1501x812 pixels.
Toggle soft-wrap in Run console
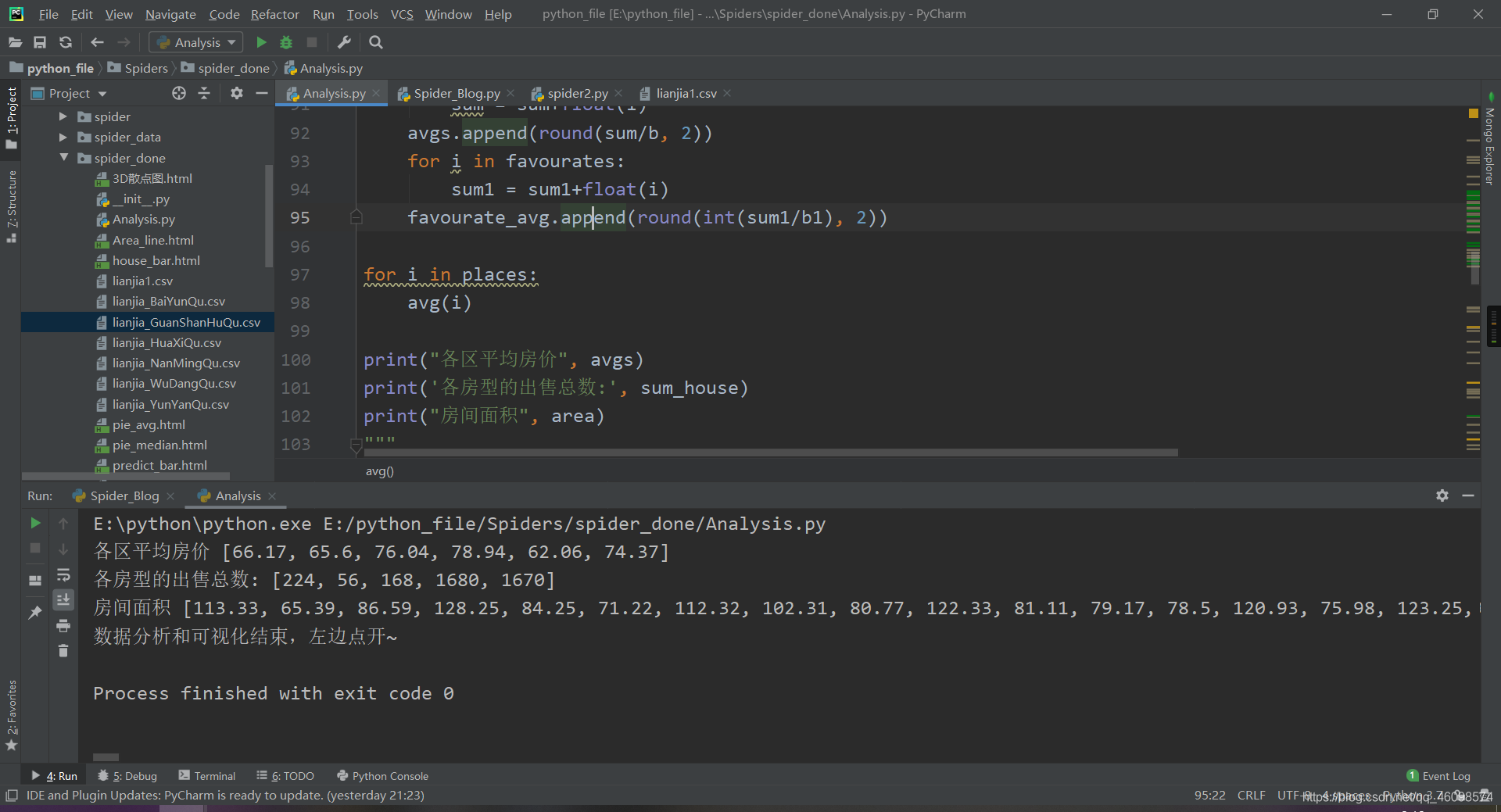[63, 574]
